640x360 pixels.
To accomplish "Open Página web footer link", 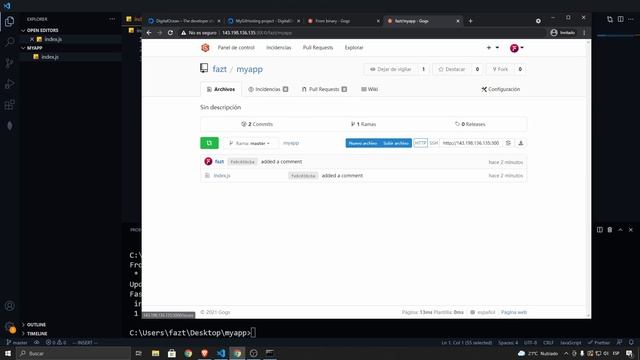I will click(x=514, y=312).
